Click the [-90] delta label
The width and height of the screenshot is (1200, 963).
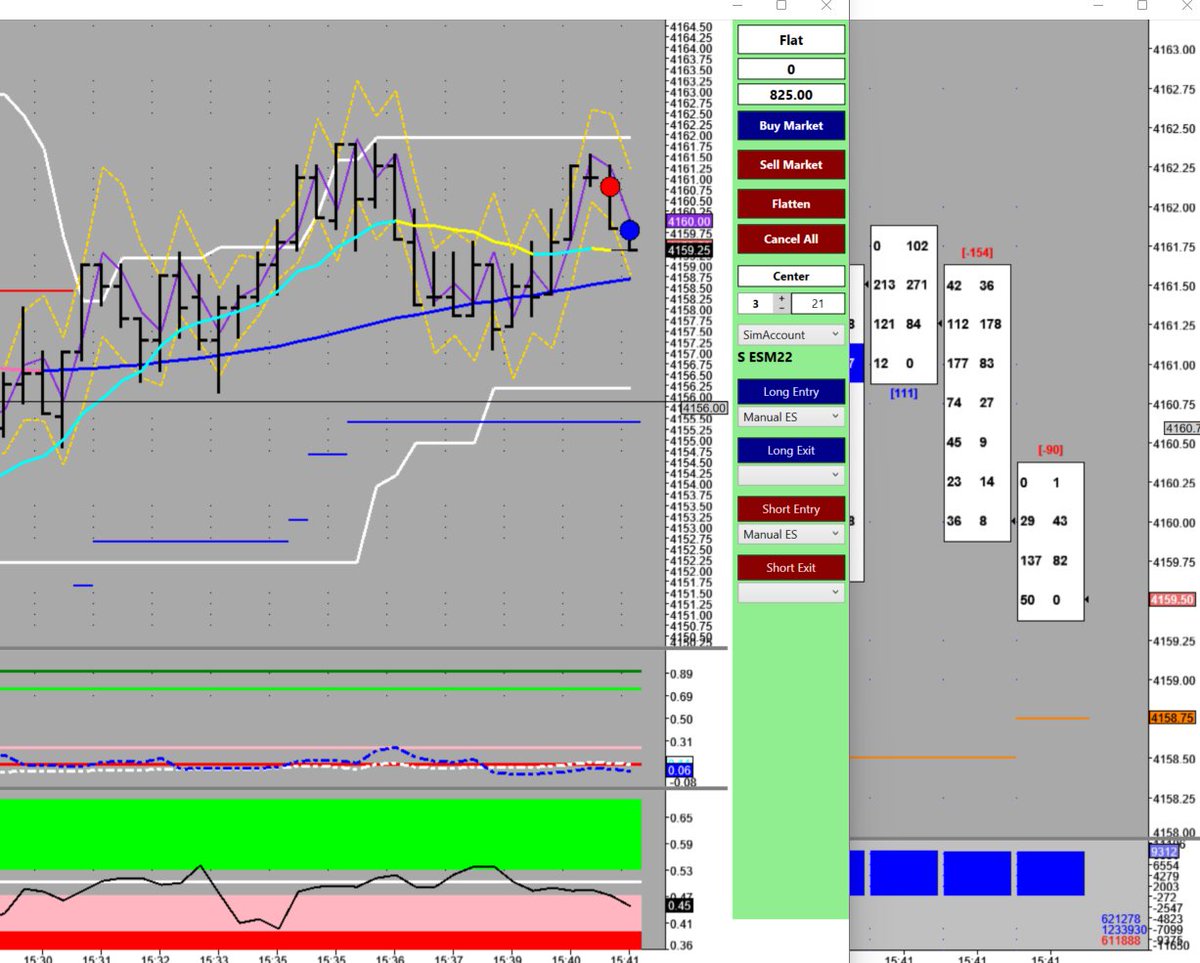point(1050,450)
